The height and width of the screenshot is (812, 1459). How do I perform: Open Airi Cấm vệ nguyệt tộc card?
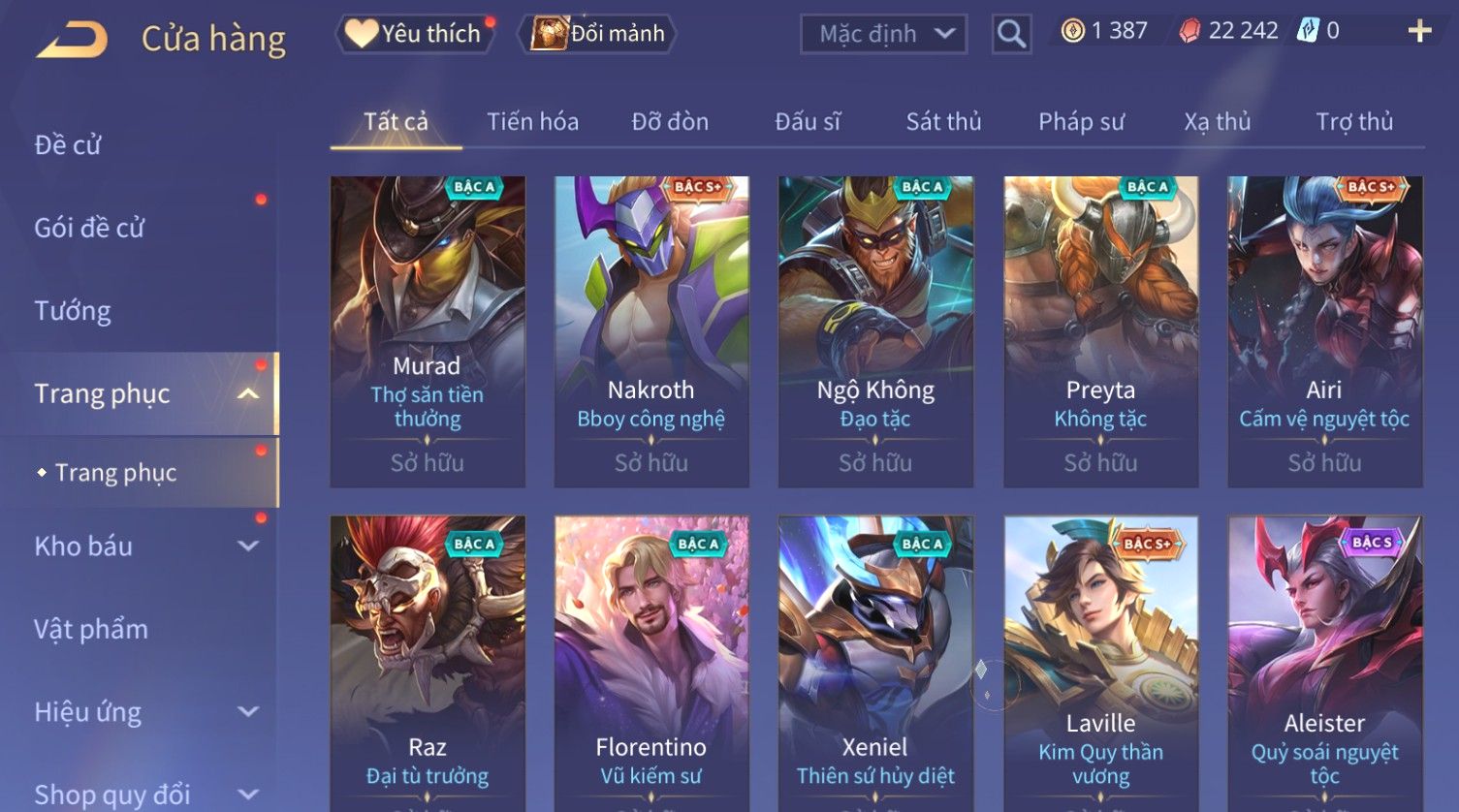tap(1325, 331)
